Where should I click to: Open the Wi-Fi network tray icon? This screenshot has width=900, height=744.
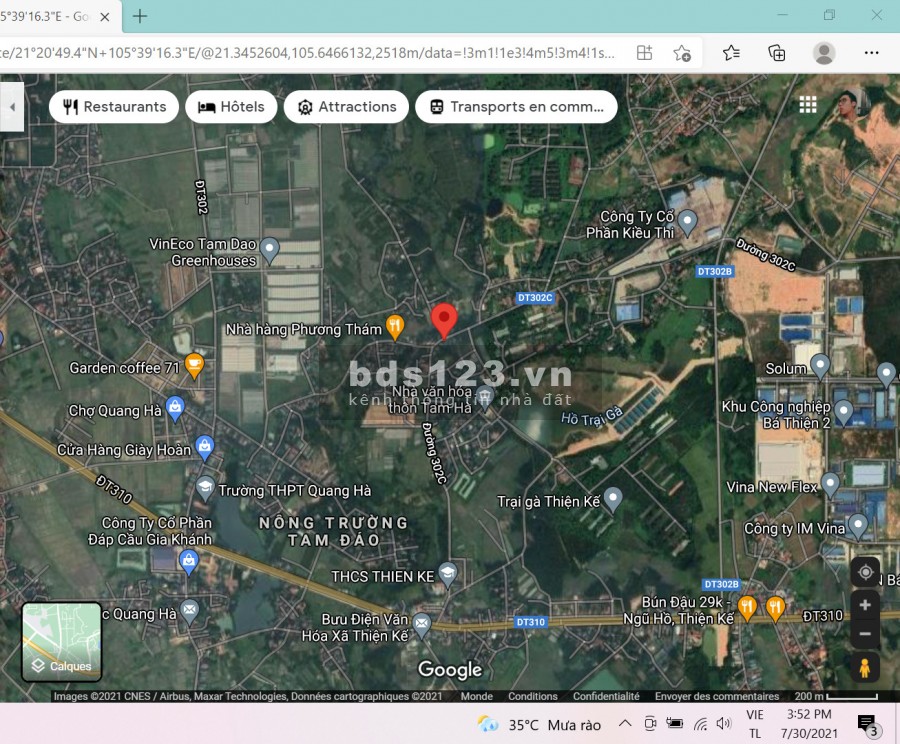(700, 724)
